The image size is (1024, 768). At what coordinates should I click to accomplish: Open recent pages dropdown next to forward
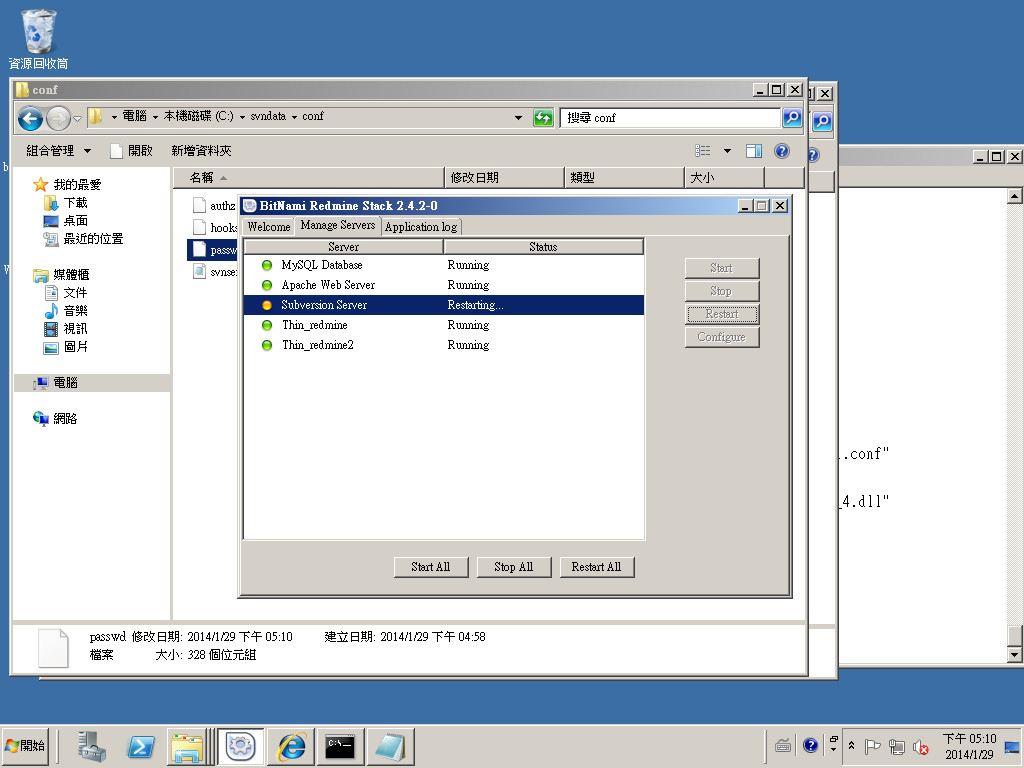pyautogui.click(x=77, y=119)
